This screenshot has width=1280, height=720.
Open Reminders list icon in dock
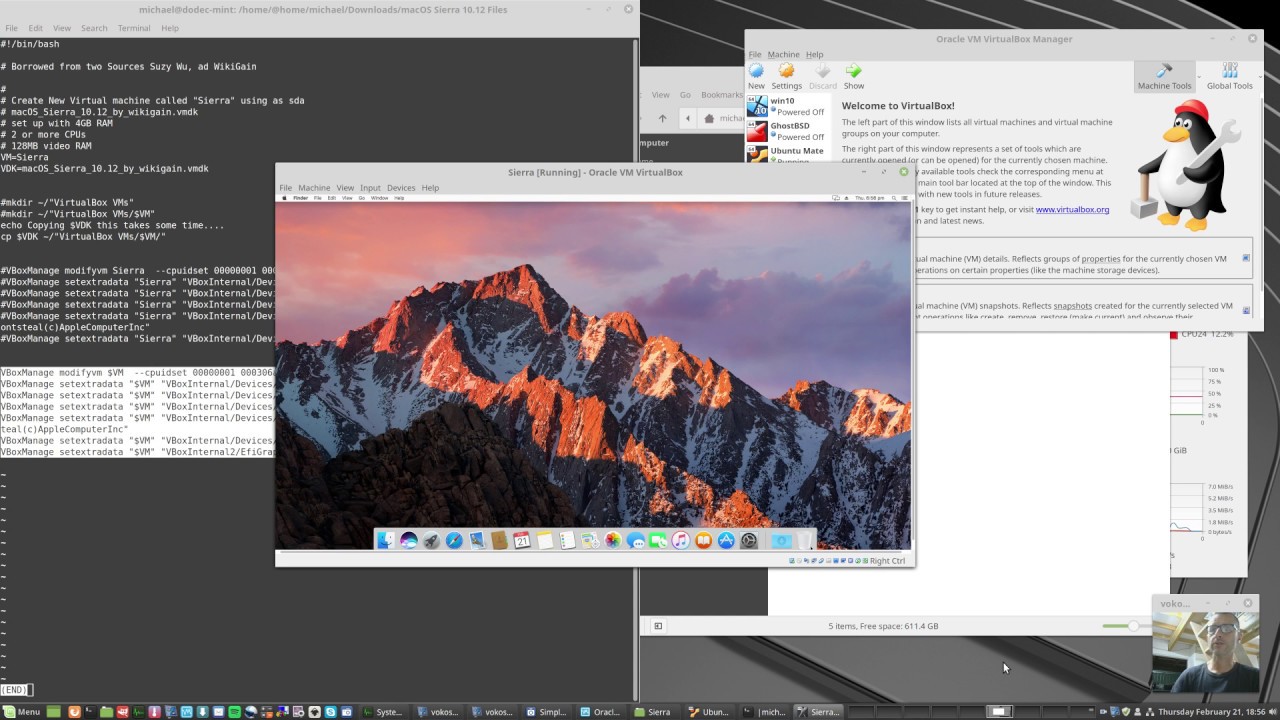[x=567, y=540]
